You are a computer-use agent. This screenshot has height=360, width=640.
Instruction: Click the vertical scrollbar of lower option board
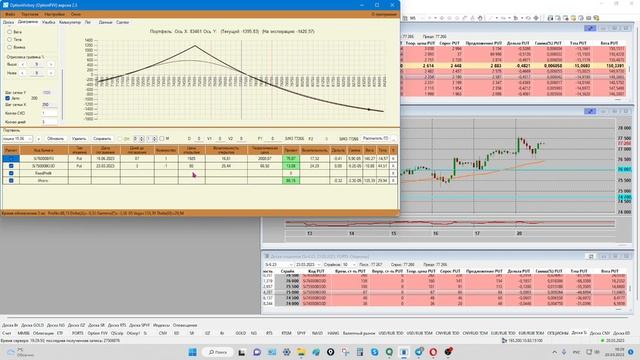click(x=631, y=288)
